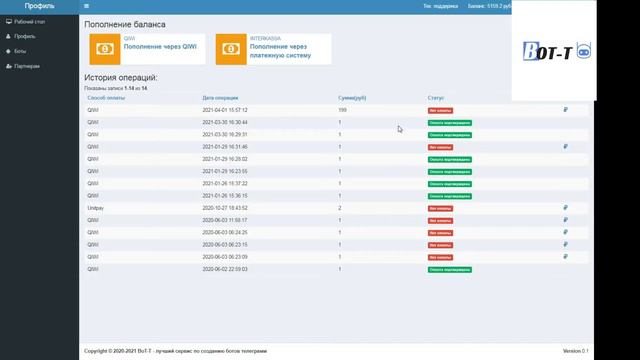Open Рабочий стол in the sidebar
Viewport: 640px width, 360px height.
click(29, 22)
